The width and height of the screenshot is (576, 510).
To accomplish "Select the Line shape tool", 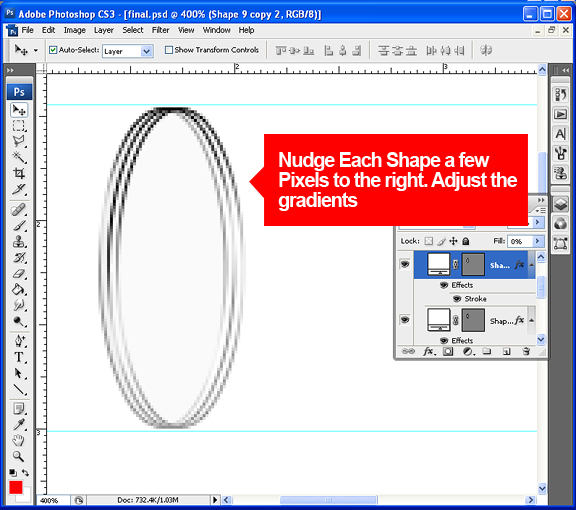I will pyautogui.click(x=19, y=389).
